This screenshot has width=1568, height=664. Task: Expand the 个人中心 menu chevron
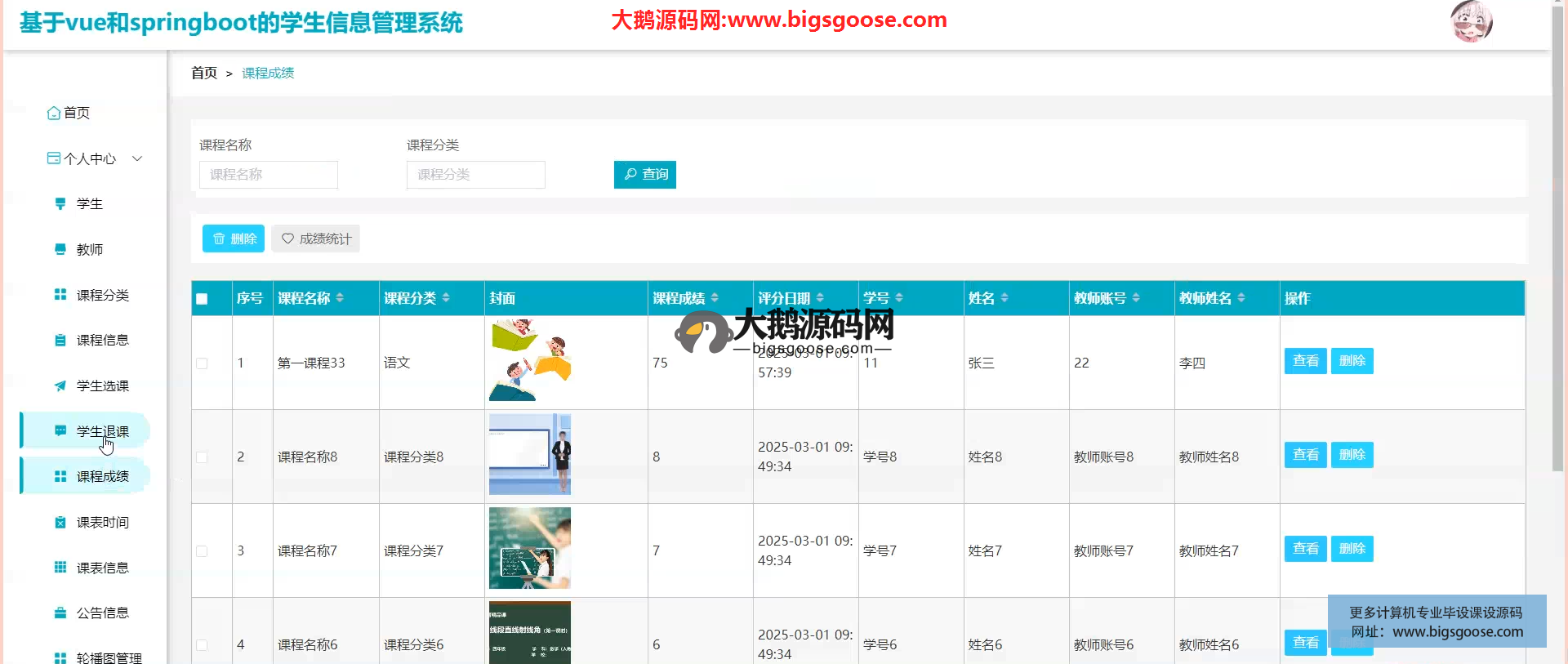(x=137, y=158)
